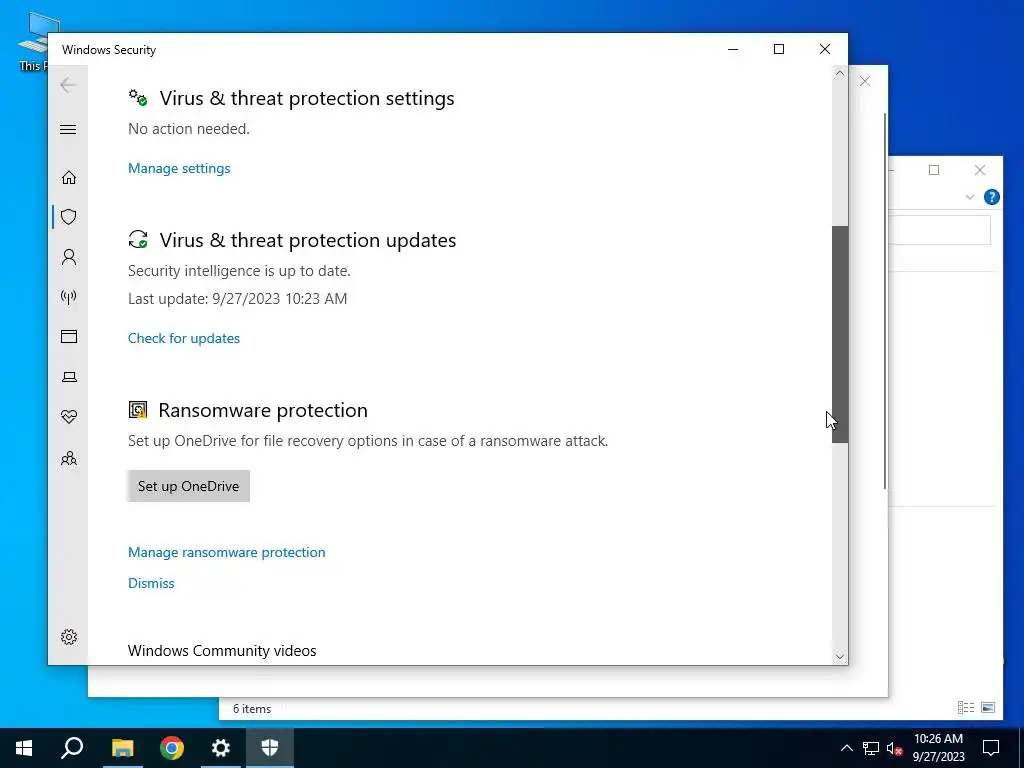Open taskbar Search

(x=72, y=748)
